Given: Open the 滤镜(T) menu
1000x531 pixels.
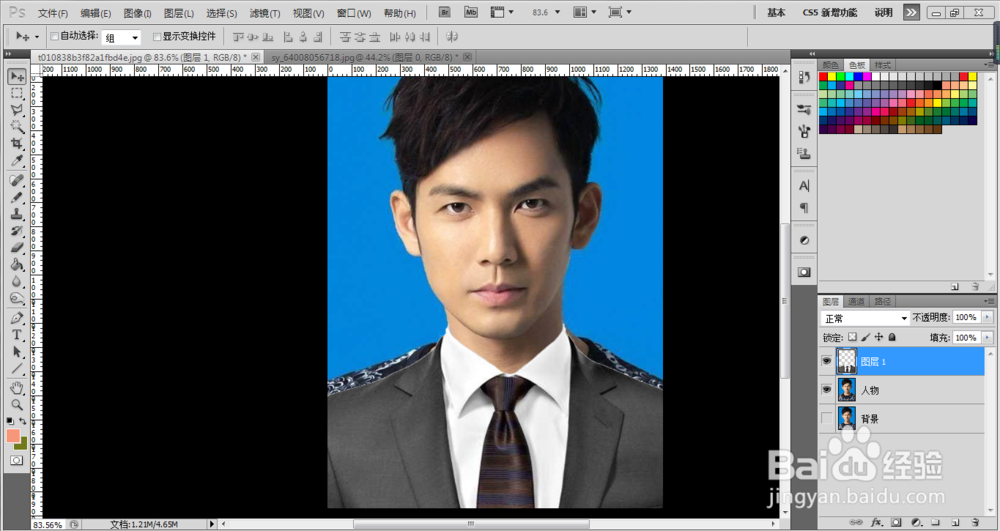Looking at the screenshot, I should [x=265, y=13].
